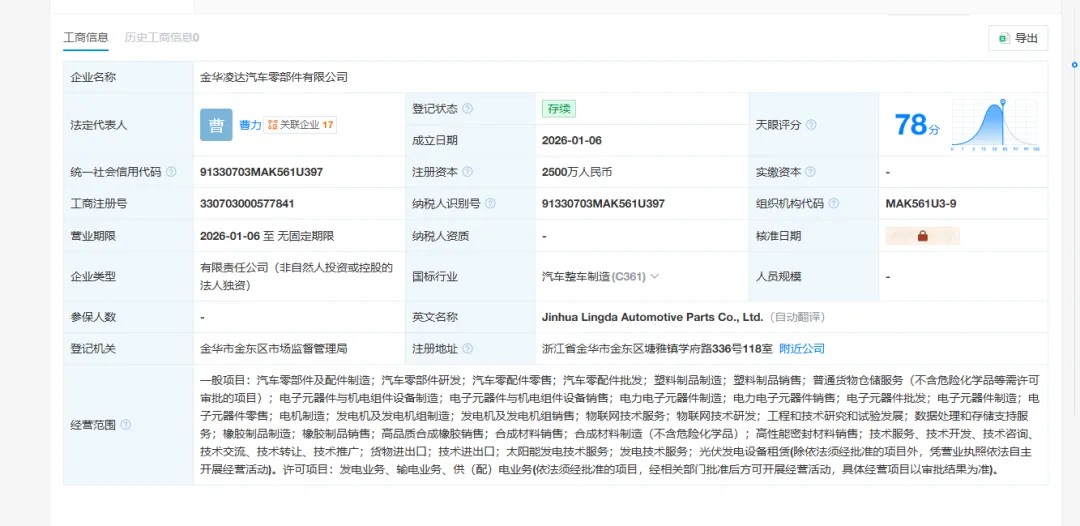This screenshot has height=526, width=1080.
Task: Expand the 汽车整车制造(C361) industry dropdown
Action: tap(655, 277)
